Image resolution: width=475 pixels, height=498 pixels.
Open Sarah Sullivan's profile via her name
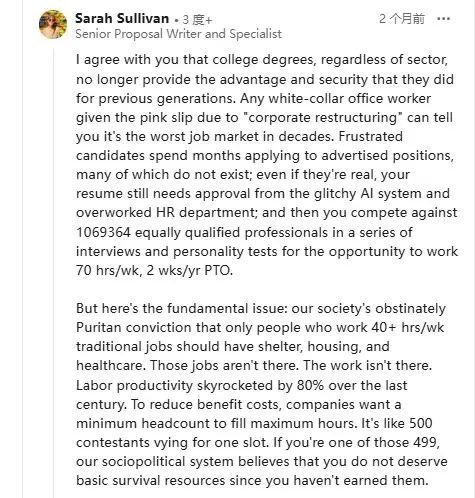click(122, 18)
